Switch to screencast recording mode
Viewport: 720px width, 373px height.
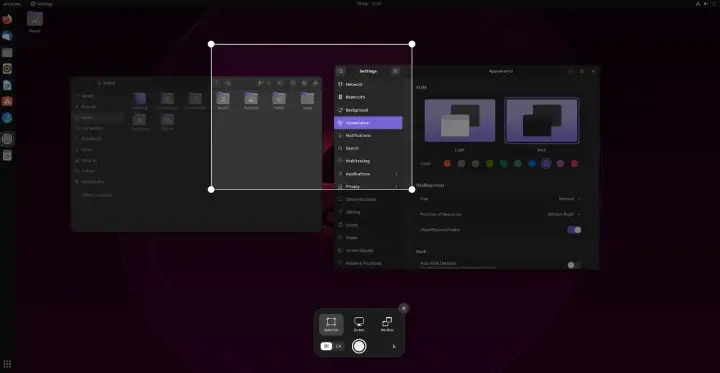[x=339, y=346]
